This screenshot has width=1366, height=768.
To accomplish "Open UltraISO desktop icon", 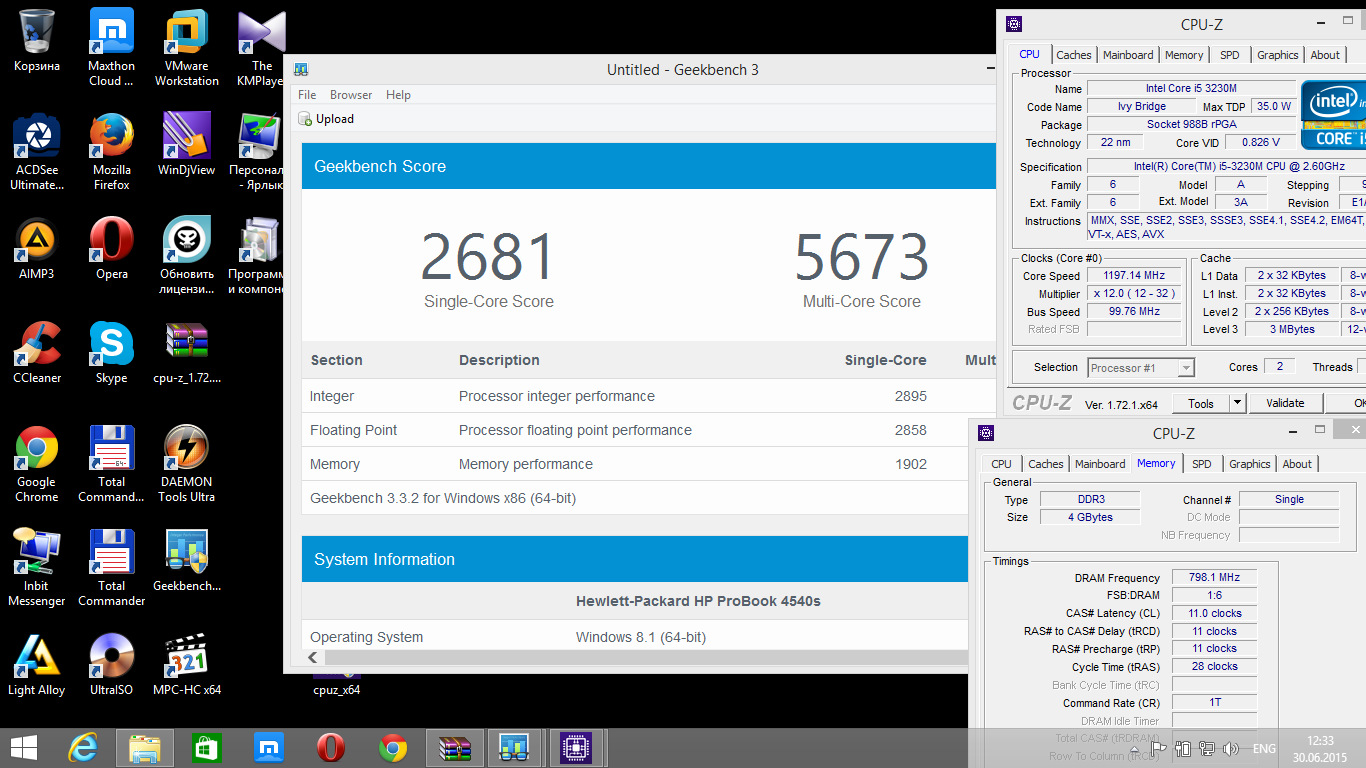I will (x=112, y=665).
